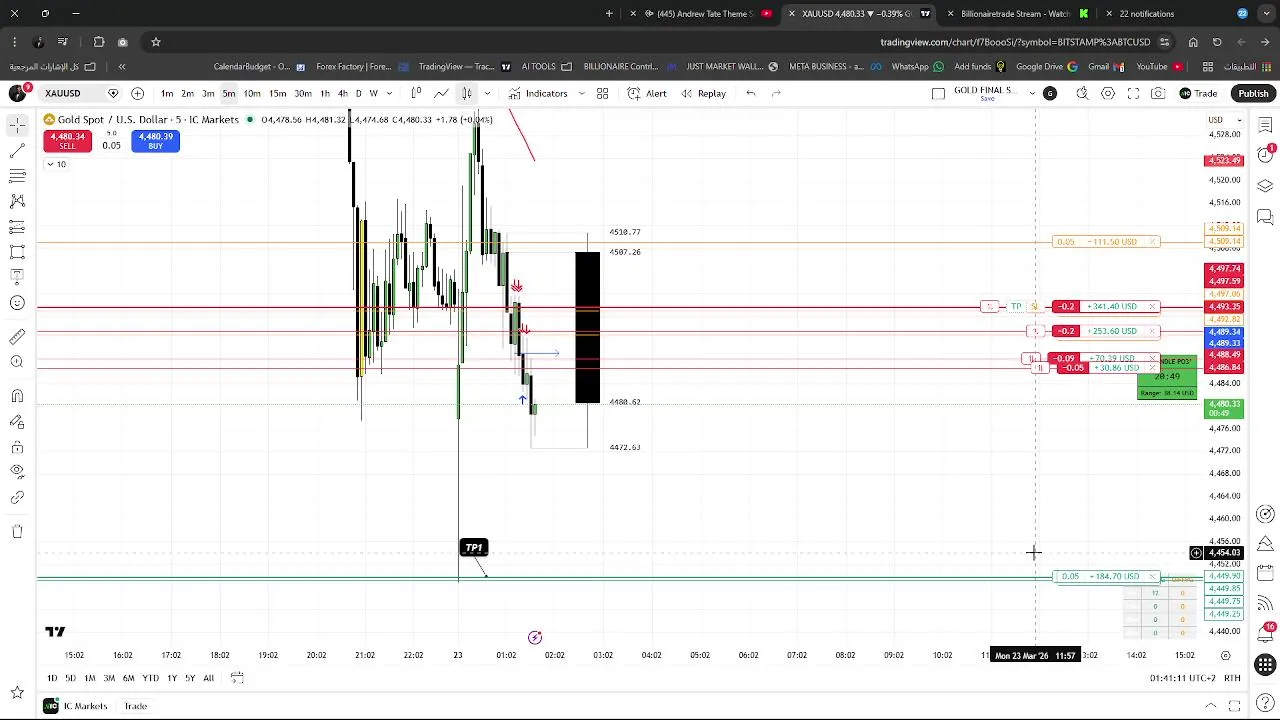The width and height of the screenshot is (1280, 720).
Task: Start bar Replay mode
Action: 703,93
